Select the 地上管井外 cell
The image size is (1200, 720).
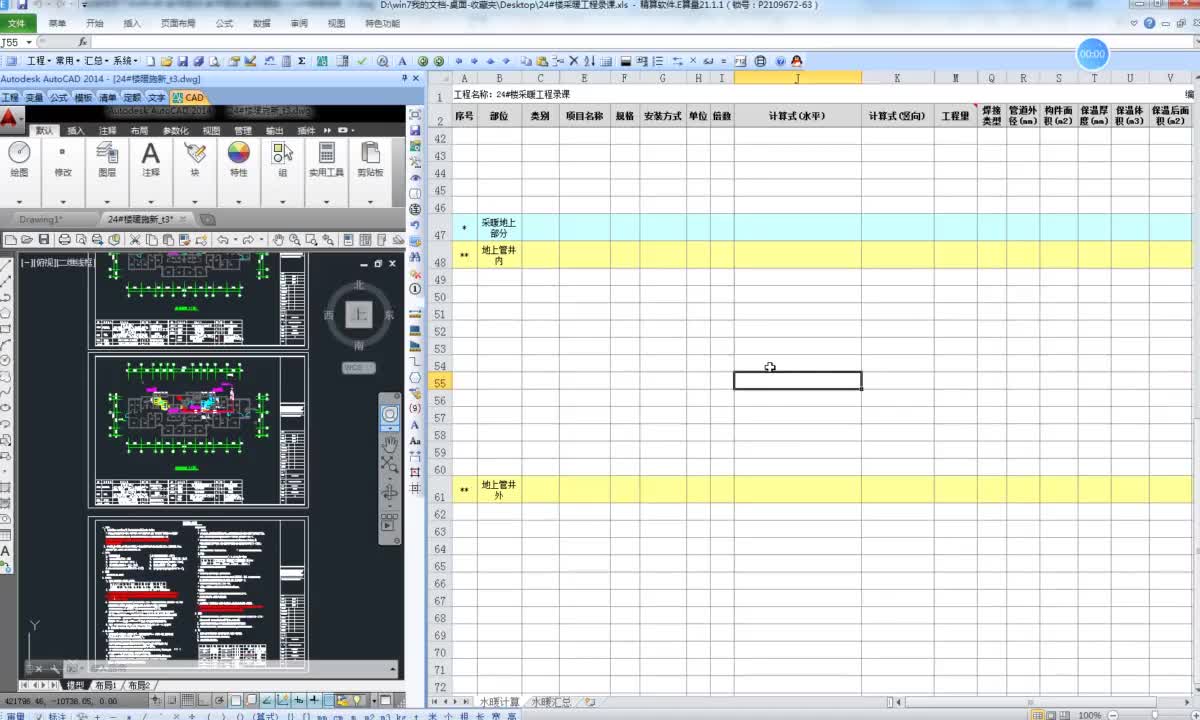[499, 489]
